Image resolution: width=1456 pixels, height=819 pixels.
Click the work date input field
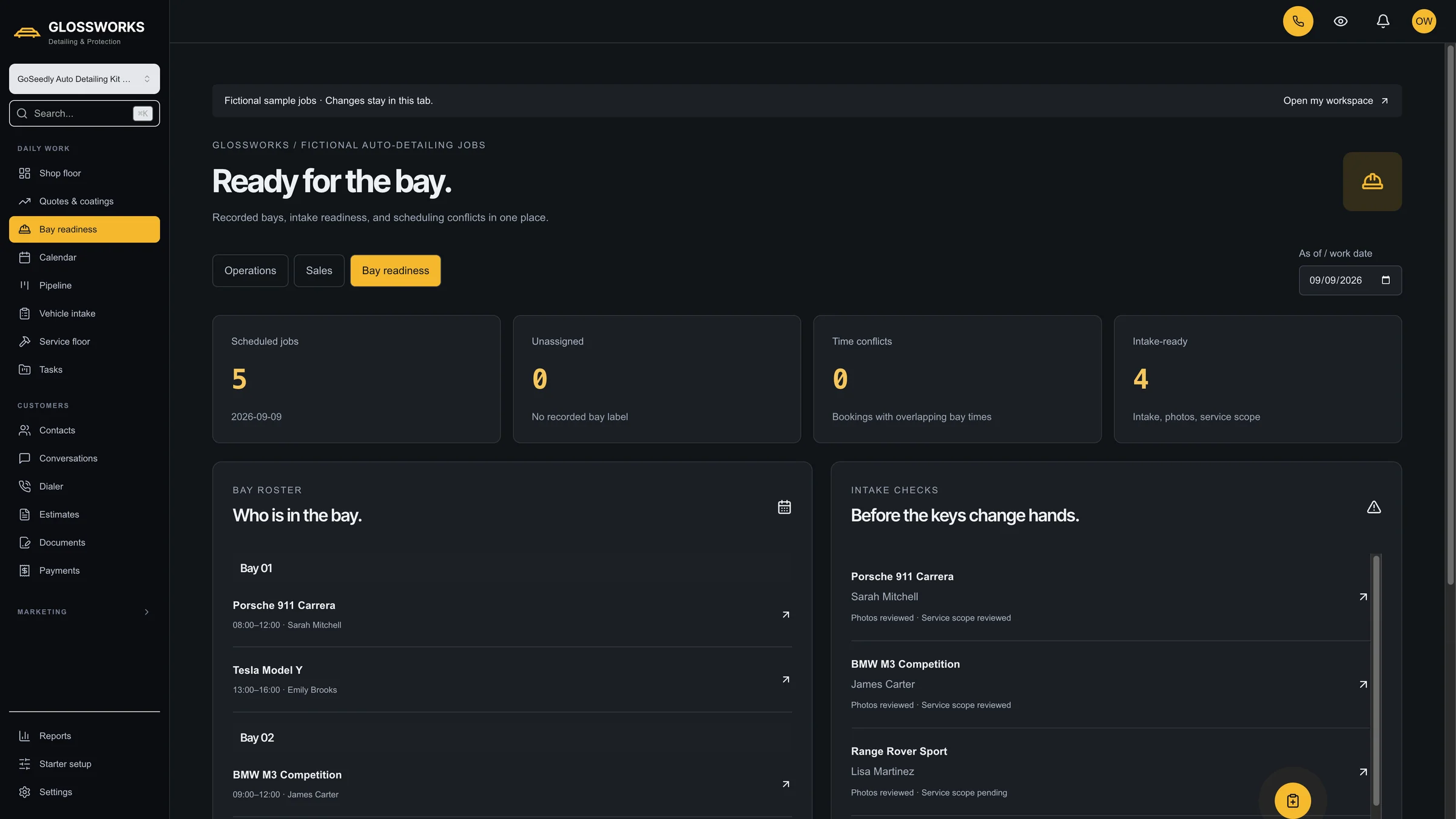coord(1350,280)
